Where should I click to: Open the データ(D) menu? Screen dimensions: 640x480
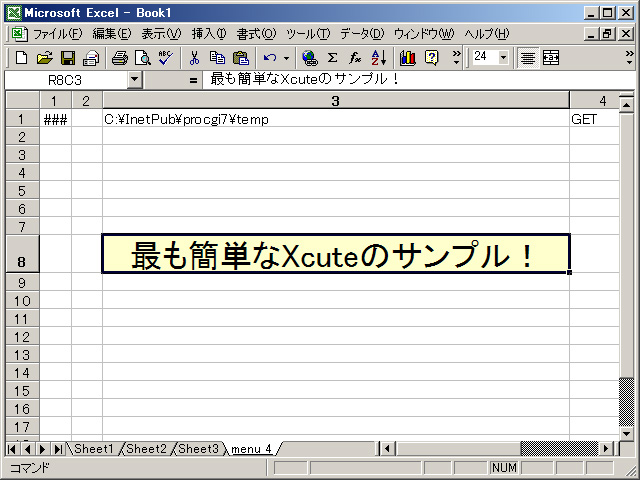click(x=362, y=34)
